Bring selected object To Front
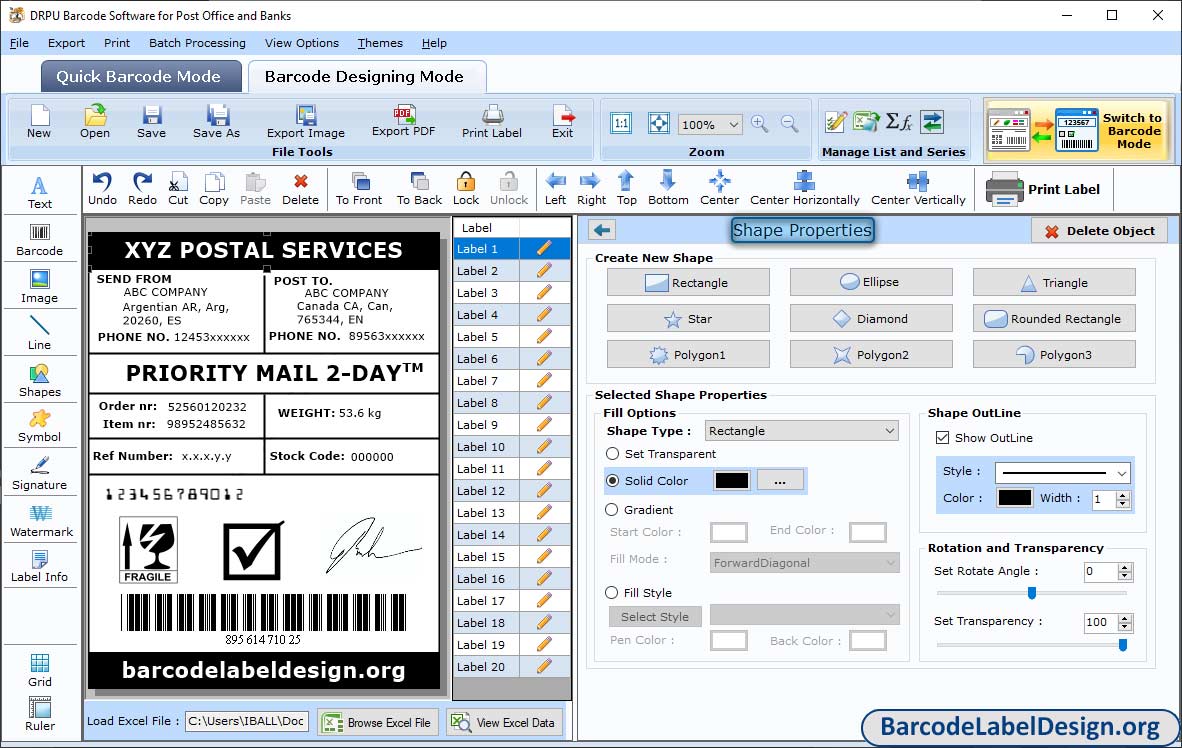1182x748 pixels. (359, 189)
